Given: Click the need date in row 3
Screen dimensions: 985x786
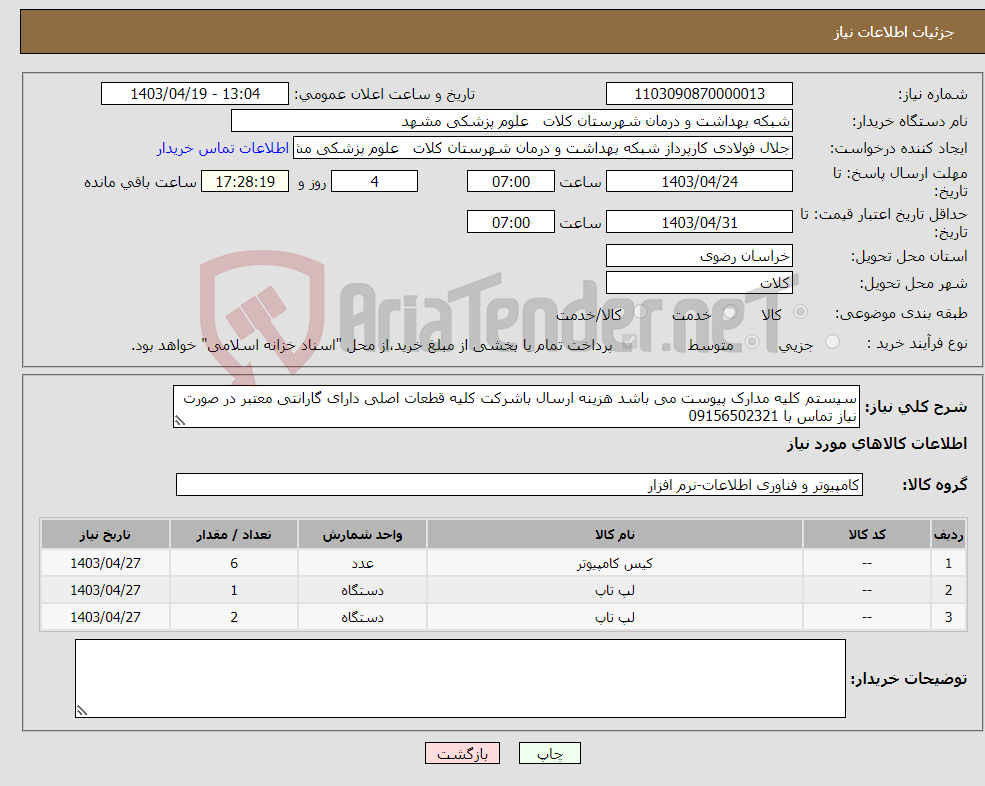Looking at the screenshot, I should point(106,618).
